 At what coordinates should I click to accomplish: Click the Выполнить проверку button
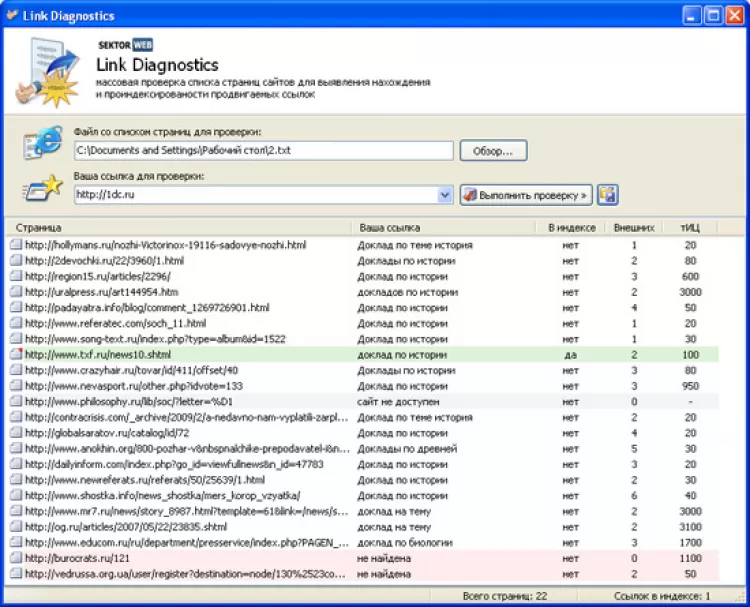click(x=526, y=195)
